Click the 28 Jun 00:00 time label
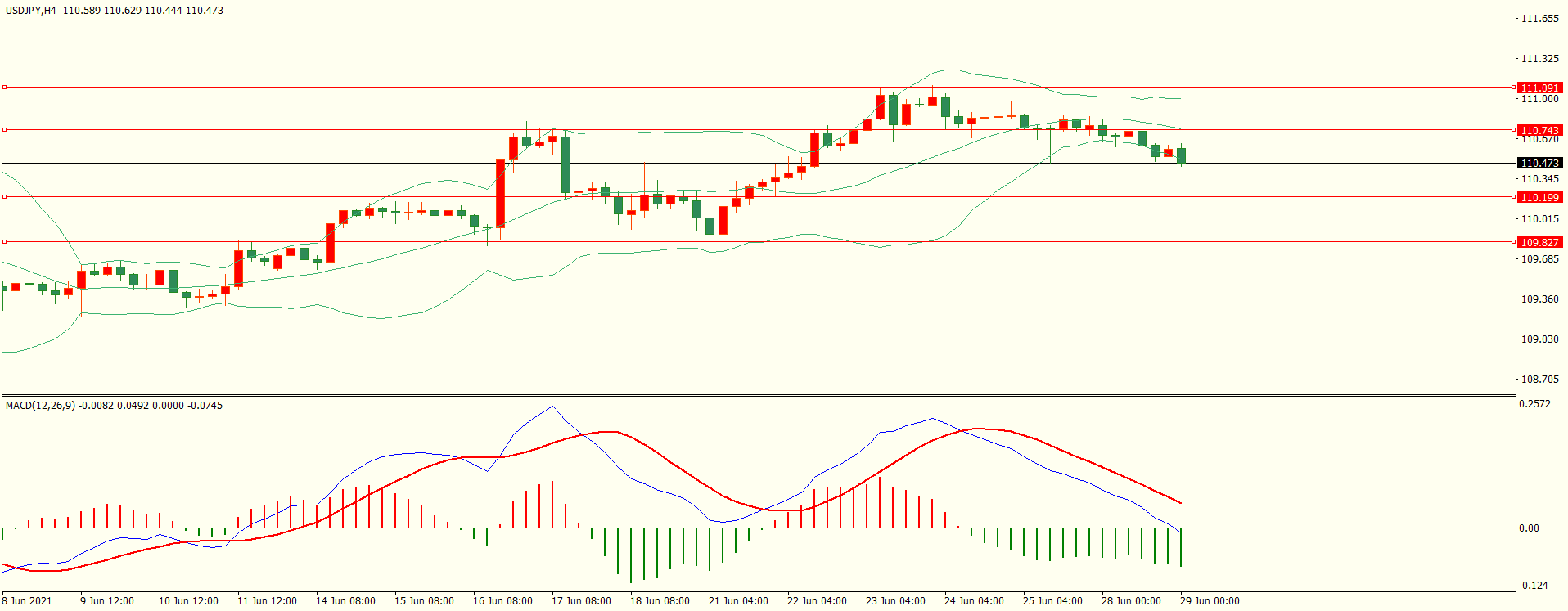 pyautogui.click(x=1131, y=601)
